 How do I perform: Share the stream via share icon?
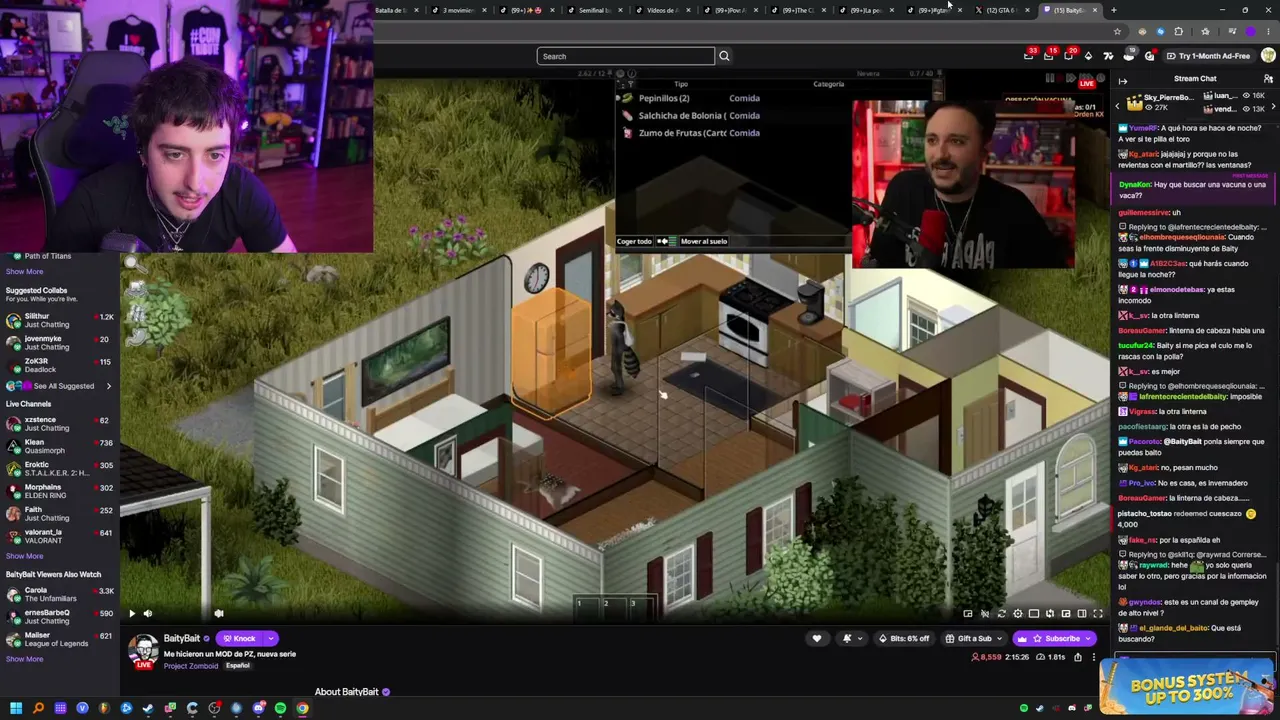click(x=1078, y=658)
